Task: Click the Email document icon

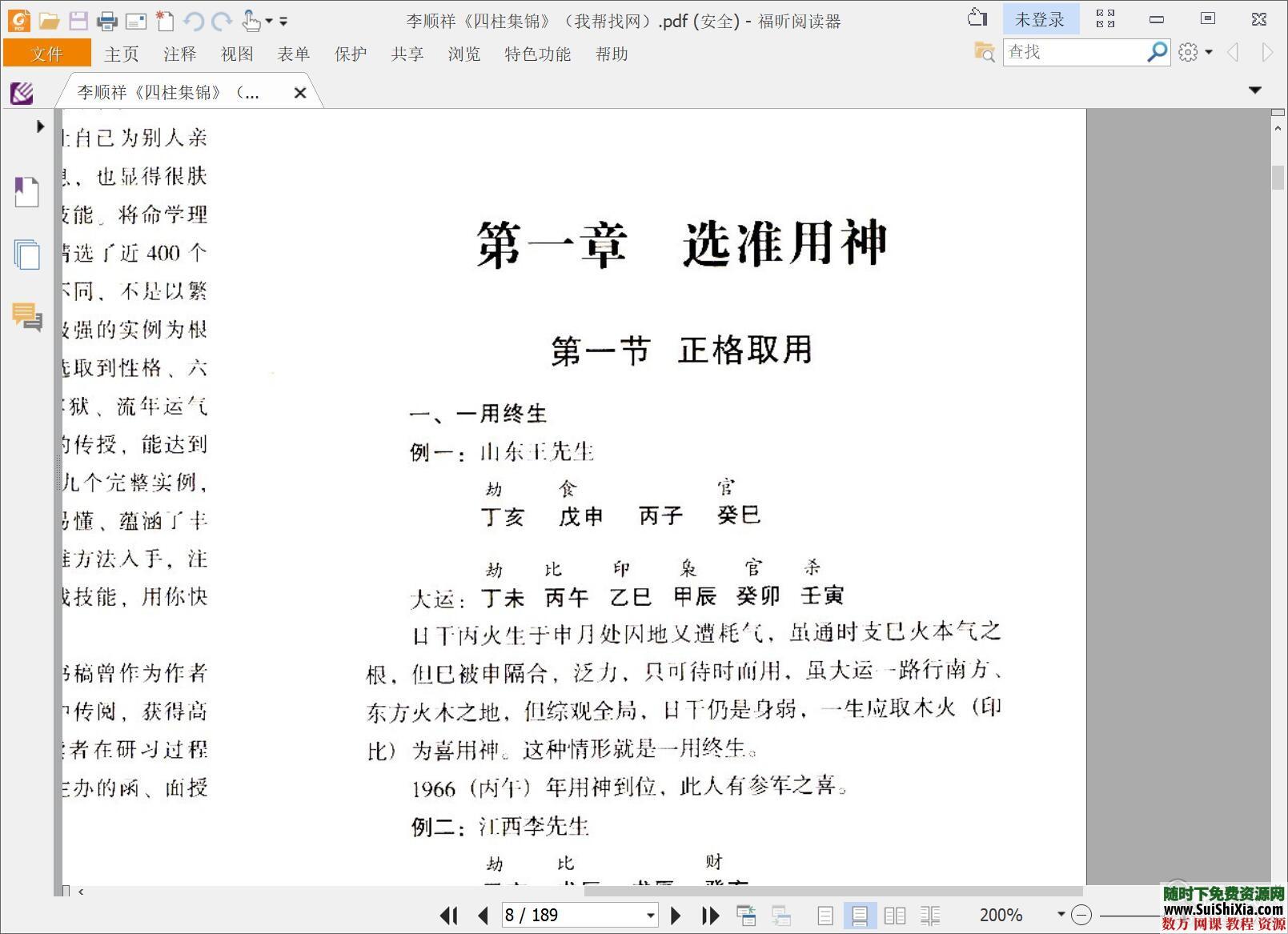Action: 136,20
